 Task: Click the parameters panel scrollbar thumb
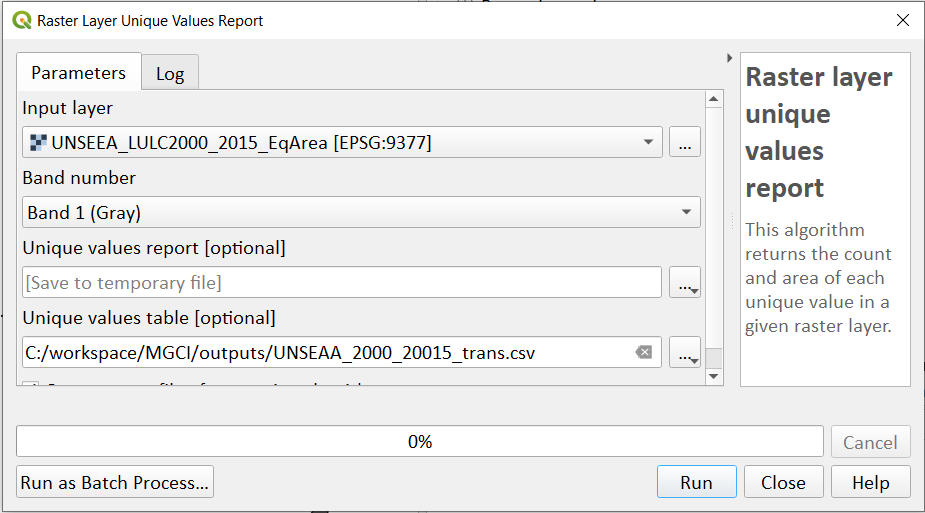point(714,358)
